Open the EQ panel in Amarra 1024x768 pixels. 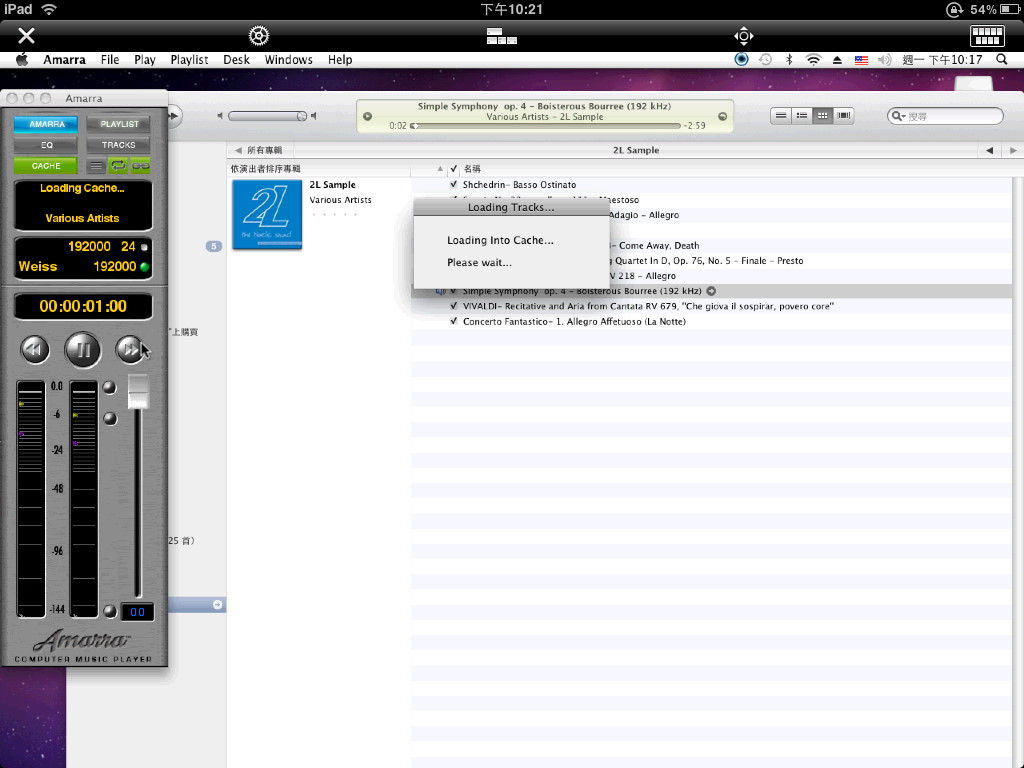point(46,144)
